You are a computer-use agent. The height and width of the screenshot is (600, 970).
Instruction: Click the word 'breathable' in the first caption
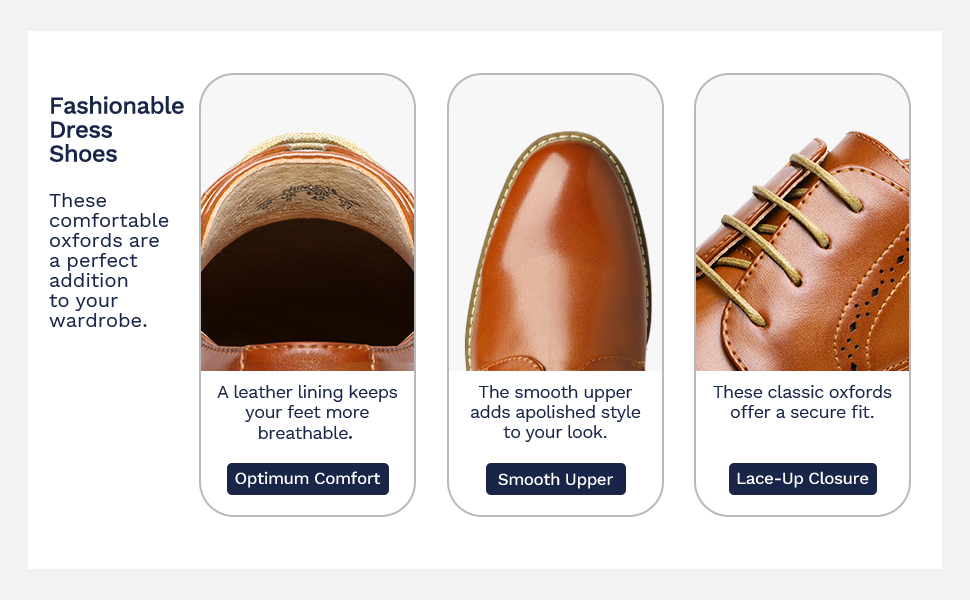(304, 433)
